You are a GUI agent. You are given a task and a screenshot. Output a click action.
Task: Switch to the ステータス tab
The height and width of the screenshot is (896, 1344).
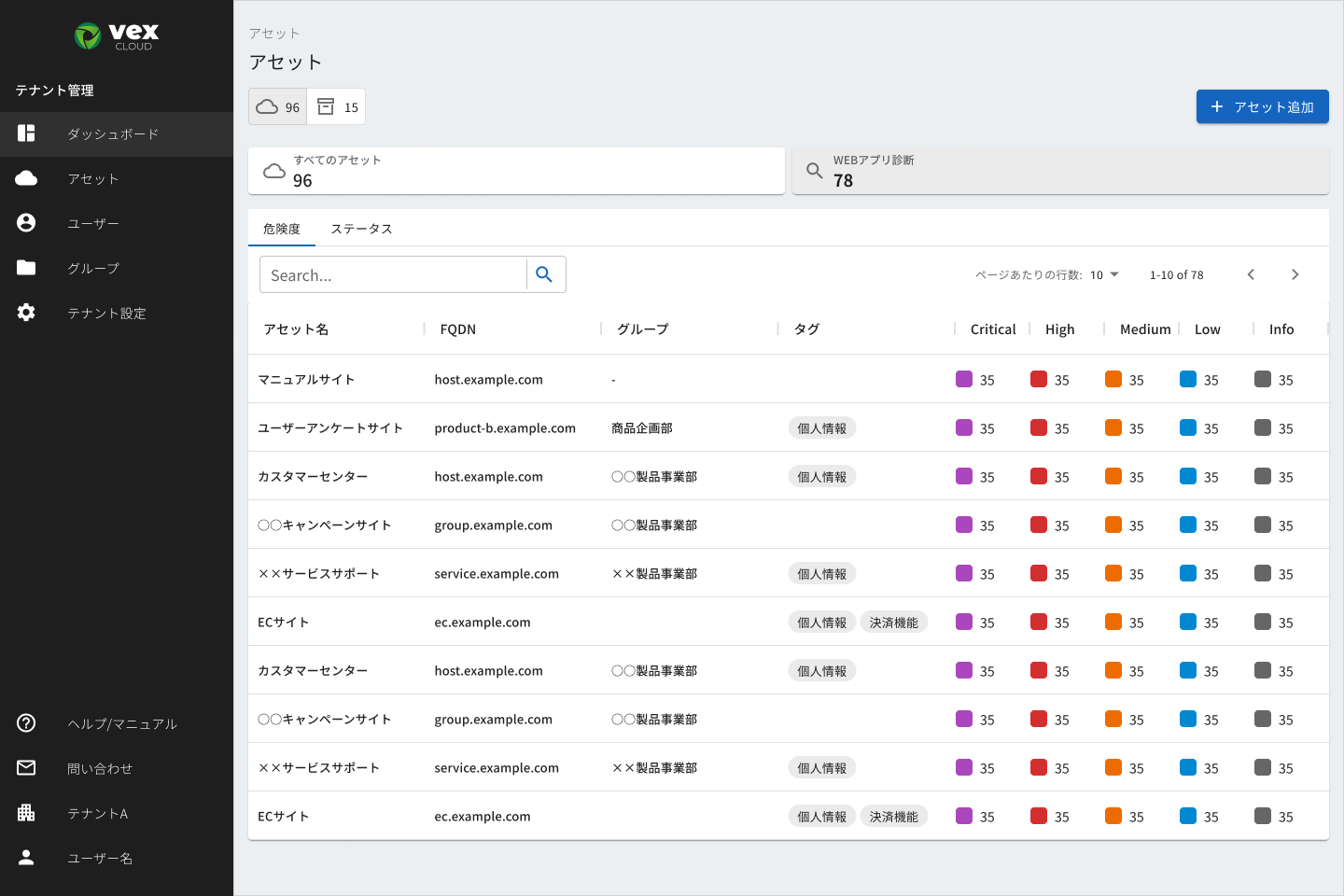[361, 228]
